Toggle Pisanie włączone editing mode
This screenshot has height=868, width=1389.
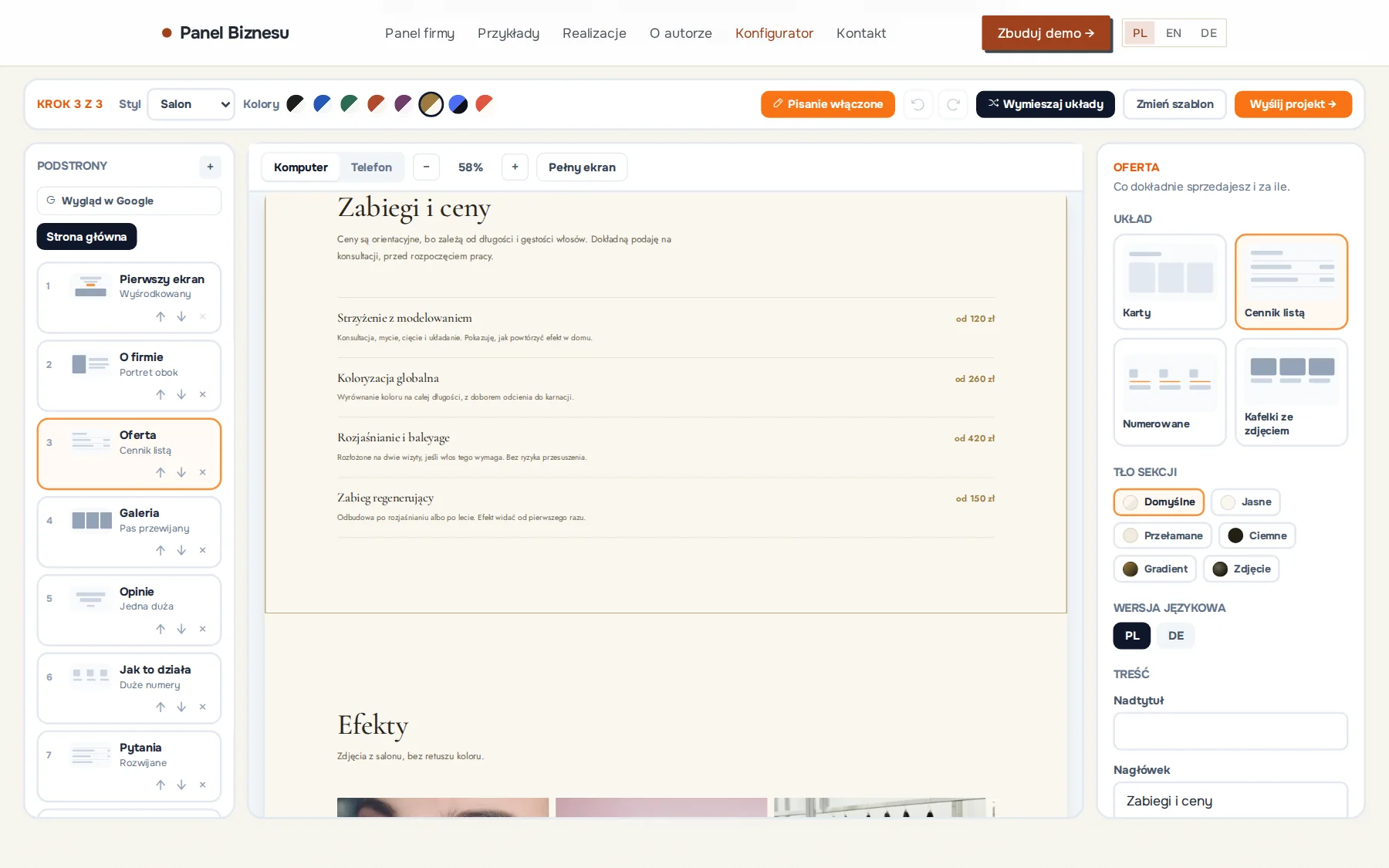828,104
